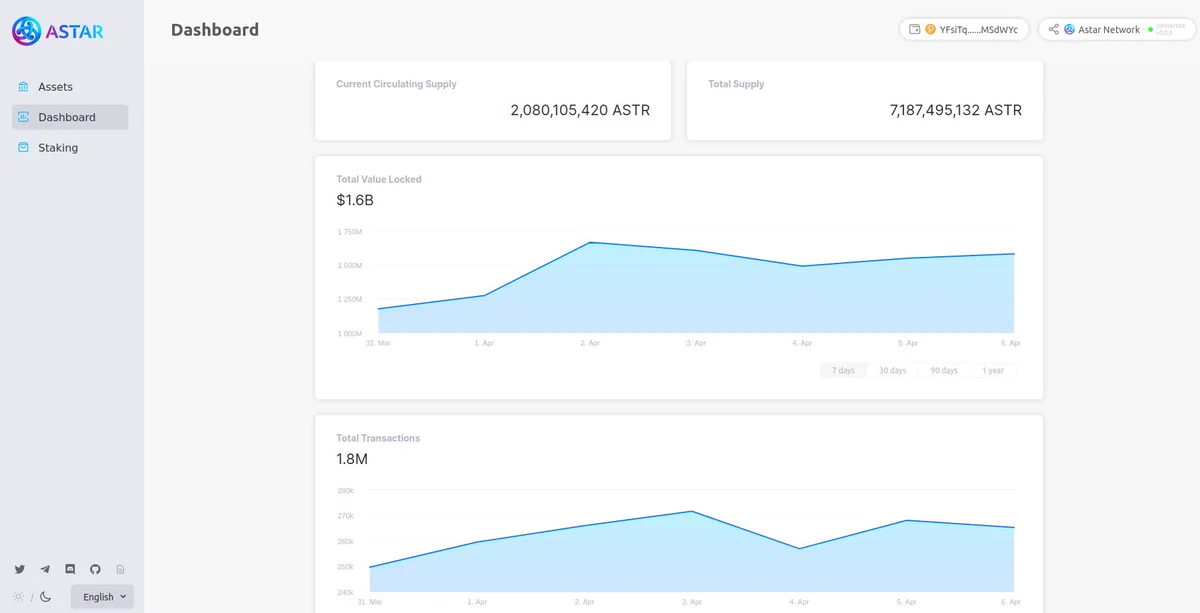The width and height of the screenshot is (1200, 613).
Task: Click the 1.8M transactions value
Action: click(352, 459)
